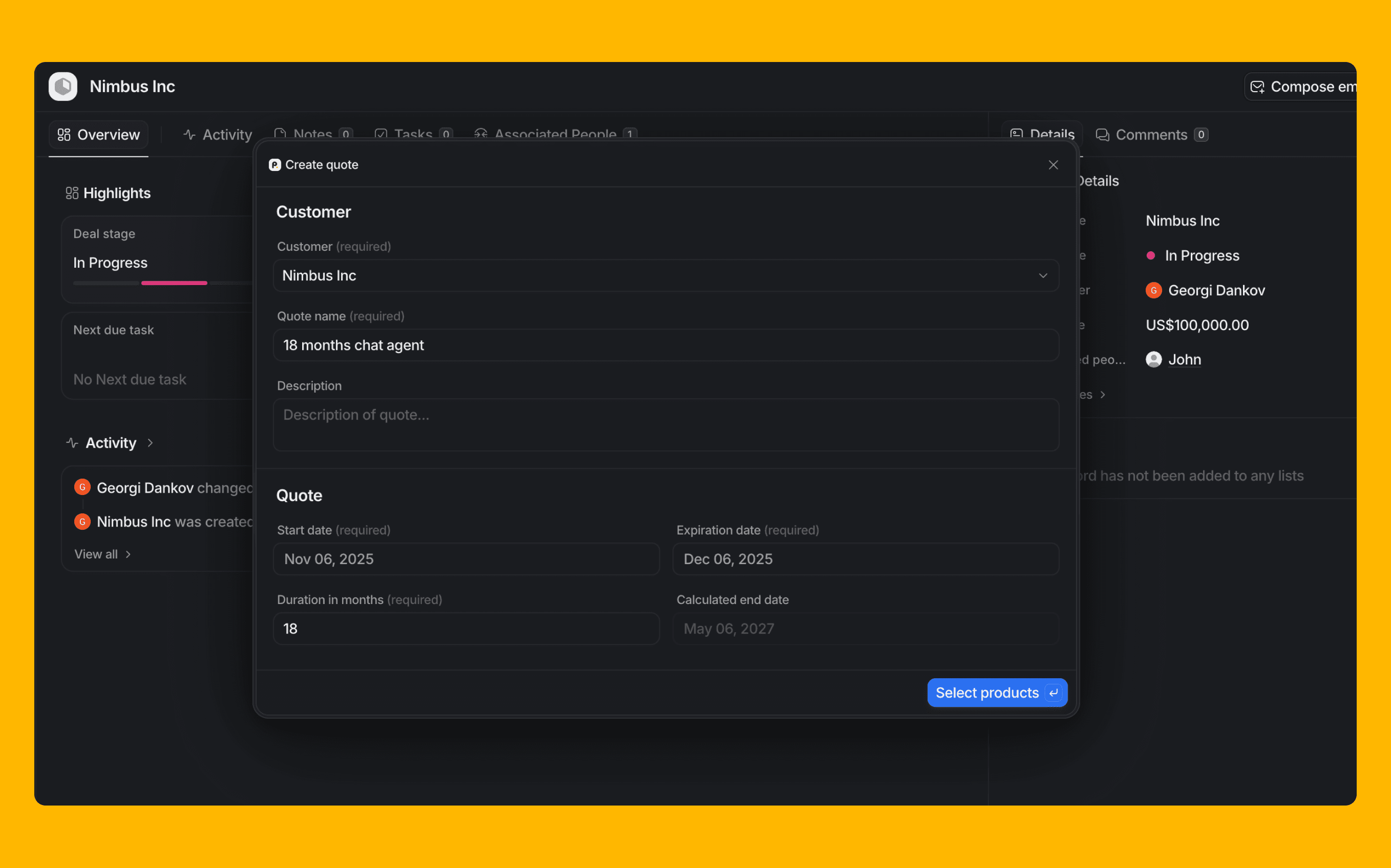Open the Start date field

(466, 559)
